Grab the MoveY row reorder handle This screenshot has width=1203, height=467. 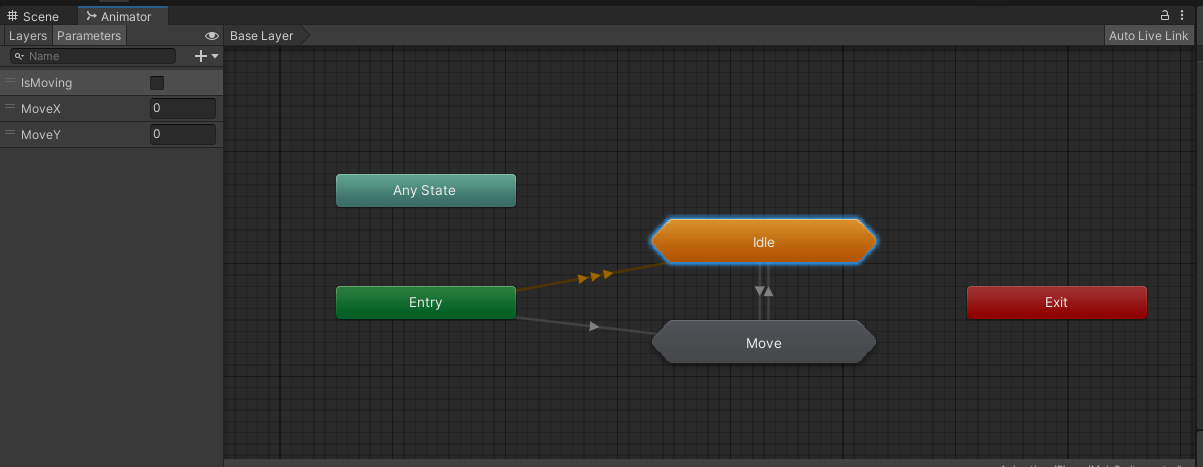tap(10, 134)
